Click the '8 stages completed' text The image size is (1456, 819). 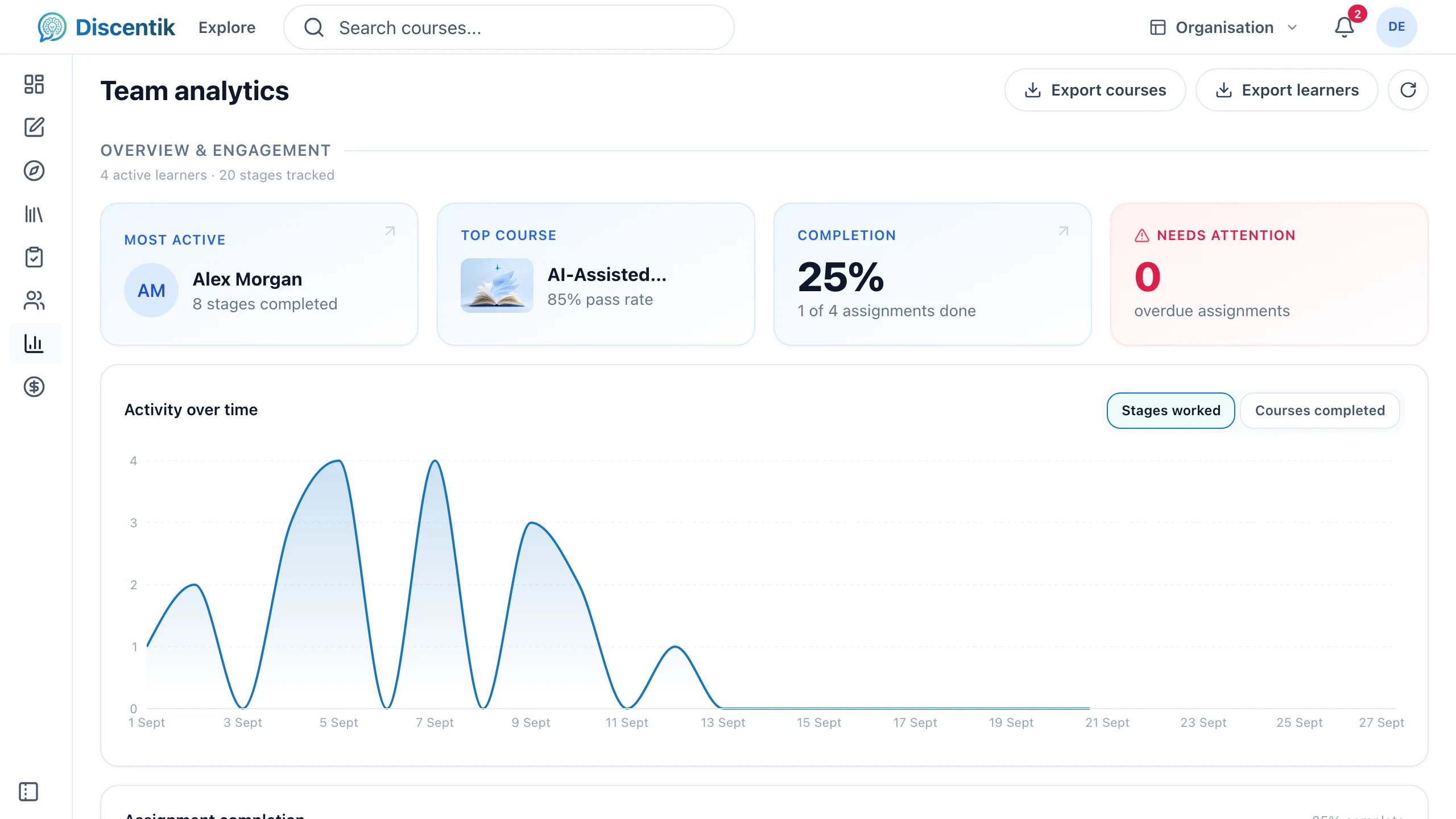tap(265, 304)
